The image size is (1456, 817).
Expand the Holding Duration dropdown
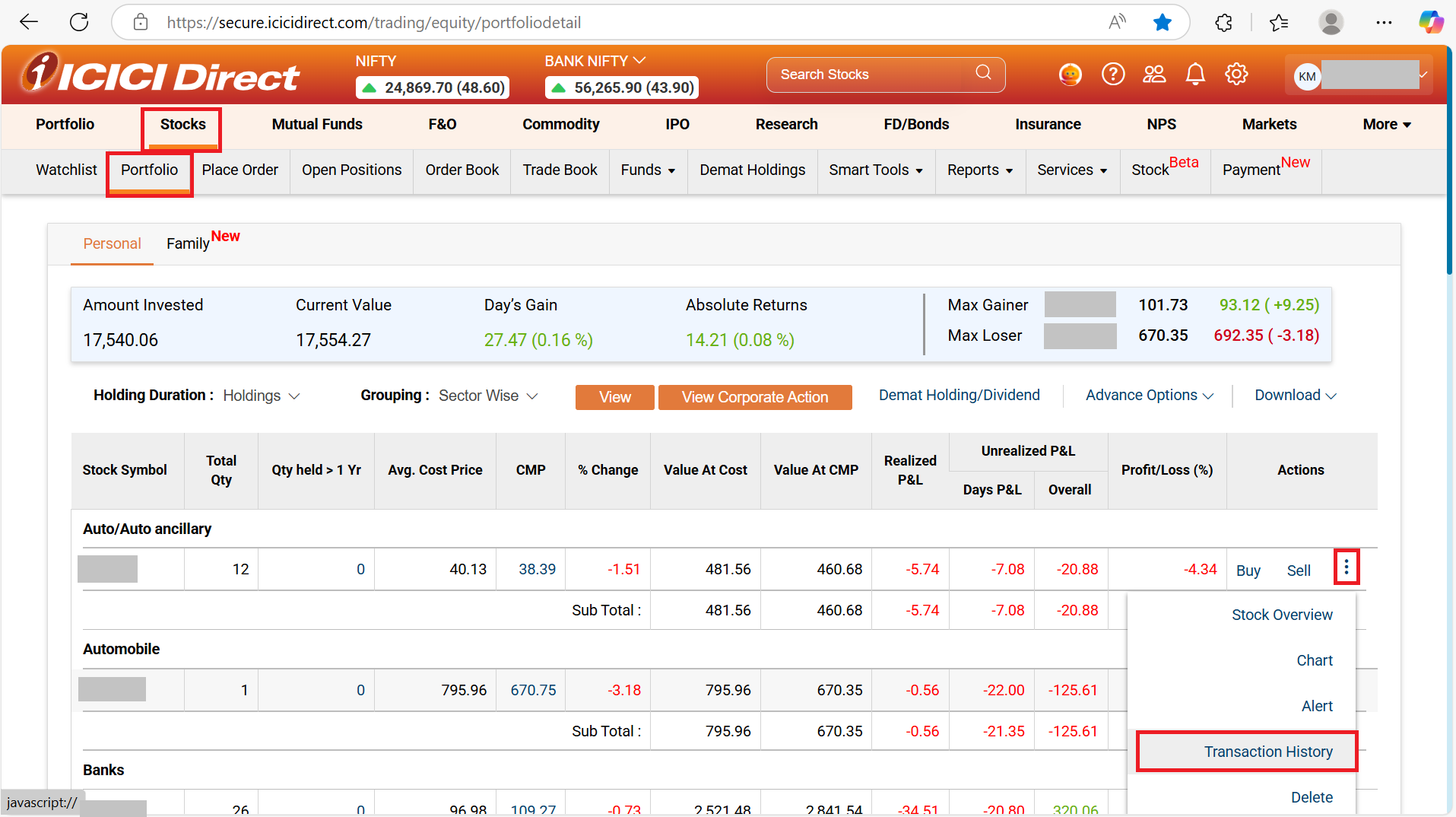pyautogui.click(x=262, y=396)
